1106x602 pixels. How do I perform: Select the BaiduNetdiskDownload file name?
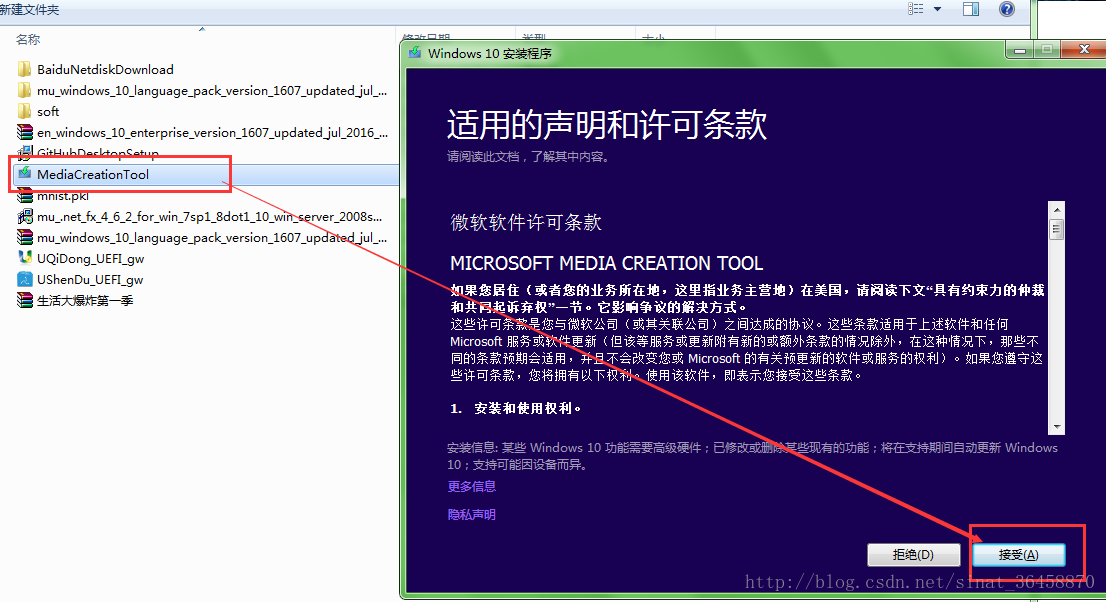[105, 69]
